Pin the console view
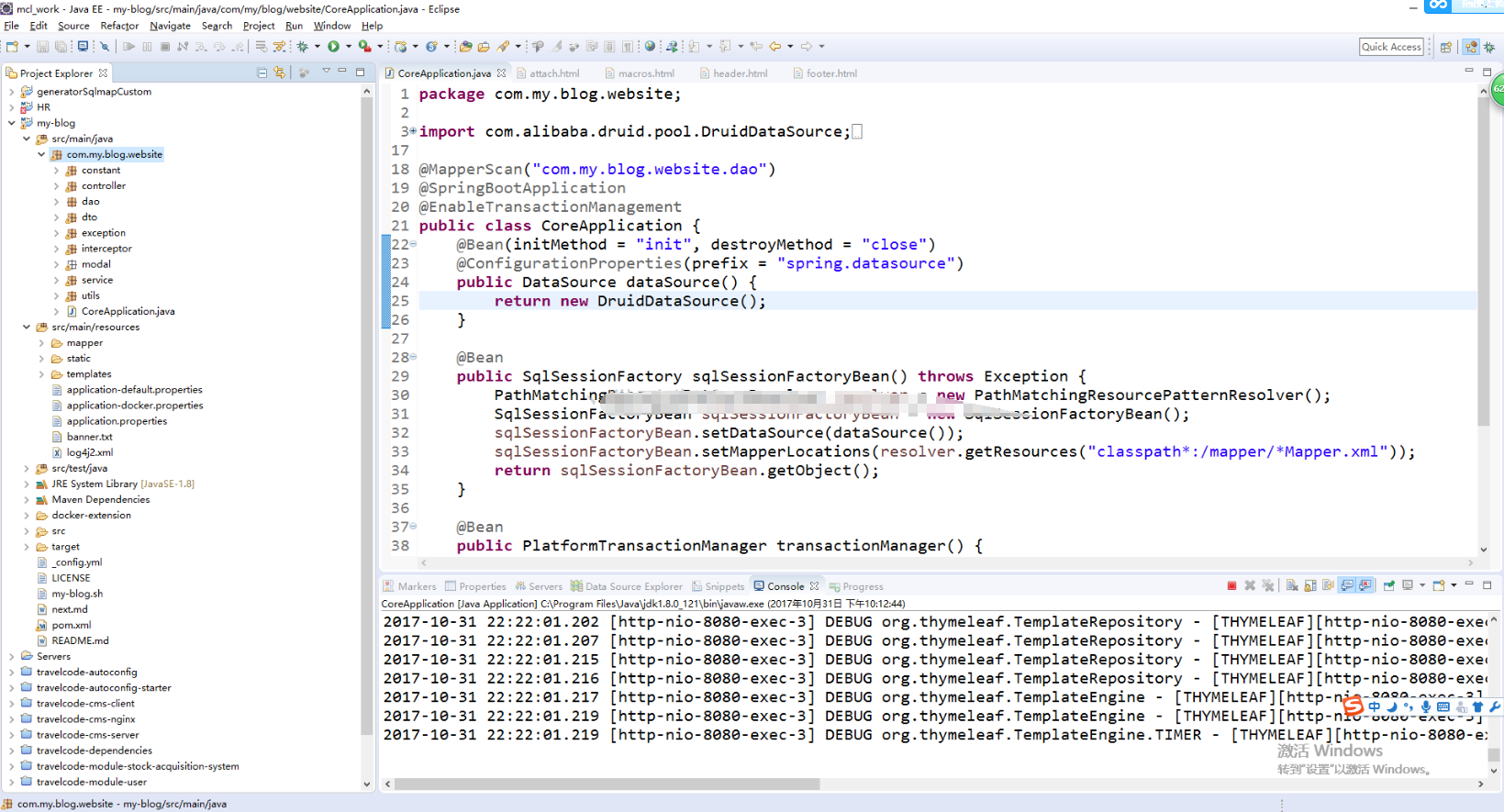This screenshot has height=812, width=1504. coord(1388,585)
